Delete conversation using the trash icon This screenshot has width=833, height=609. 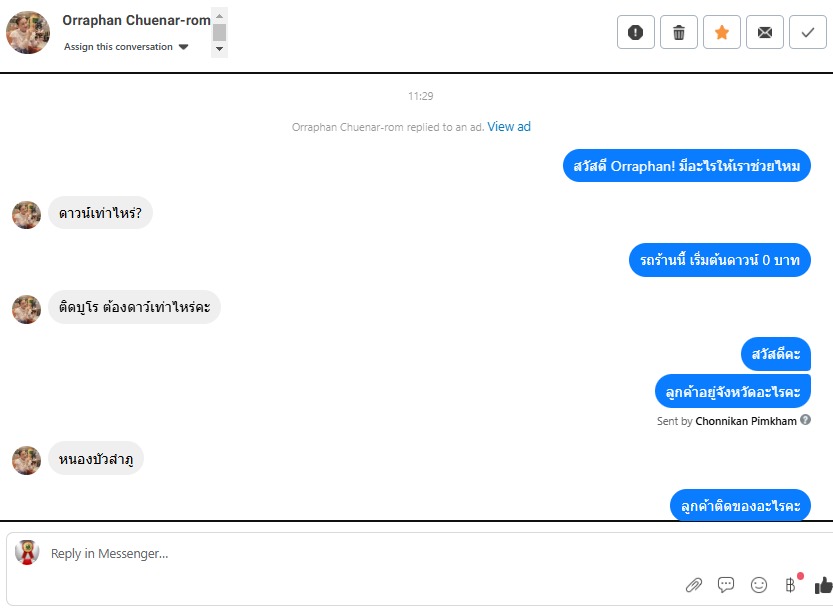click(x=678, y=32)
